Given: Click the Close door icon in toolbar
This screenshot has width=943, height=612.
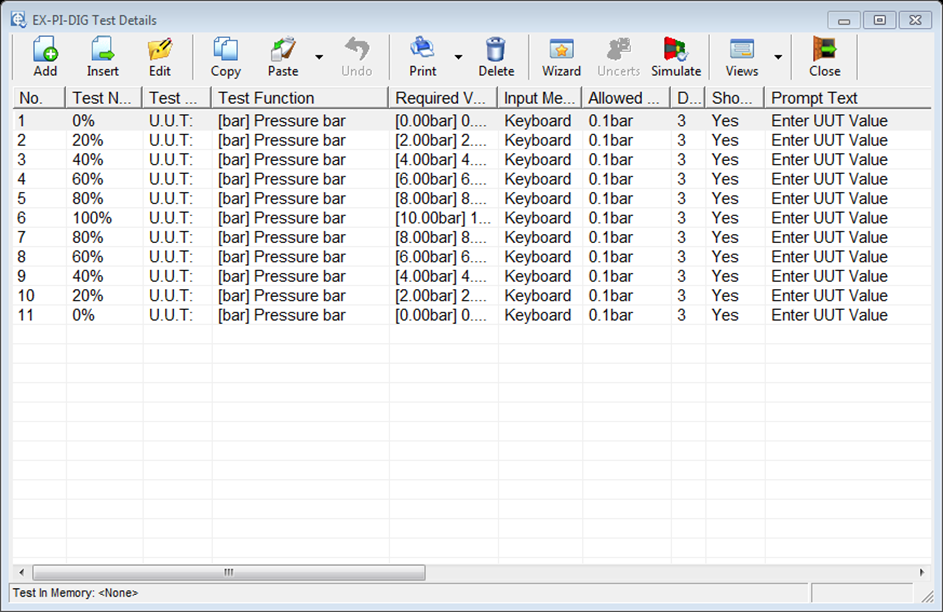Looking at the screenshot, I should point(825,56).
